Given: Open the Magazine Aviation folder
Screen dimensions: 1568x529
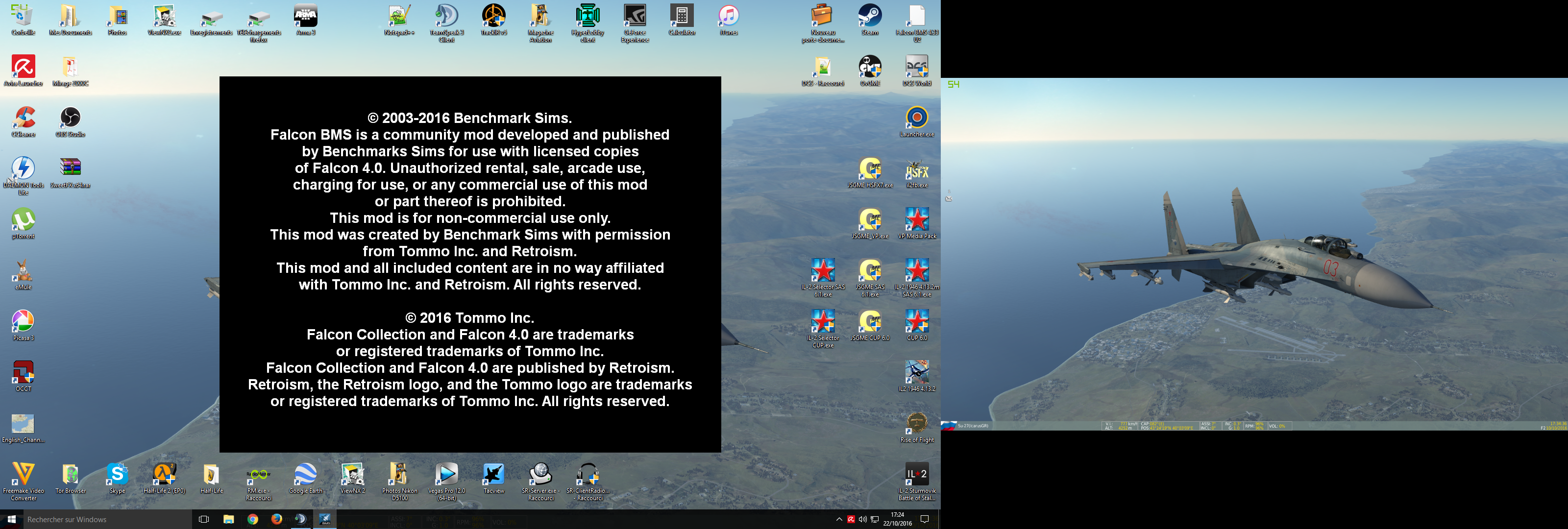Looking at the screenshot, I should pos(540,23).
